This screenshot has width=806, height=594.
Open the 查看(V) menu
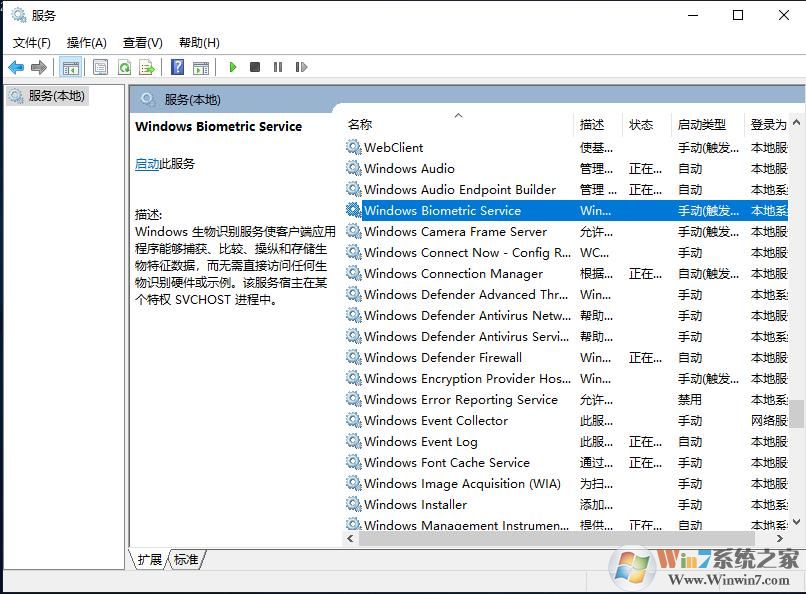(x=142, y=43)
